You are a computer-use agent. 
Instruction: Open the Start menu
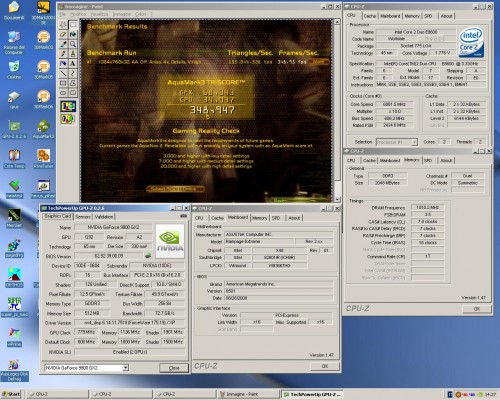coord(11,394)
